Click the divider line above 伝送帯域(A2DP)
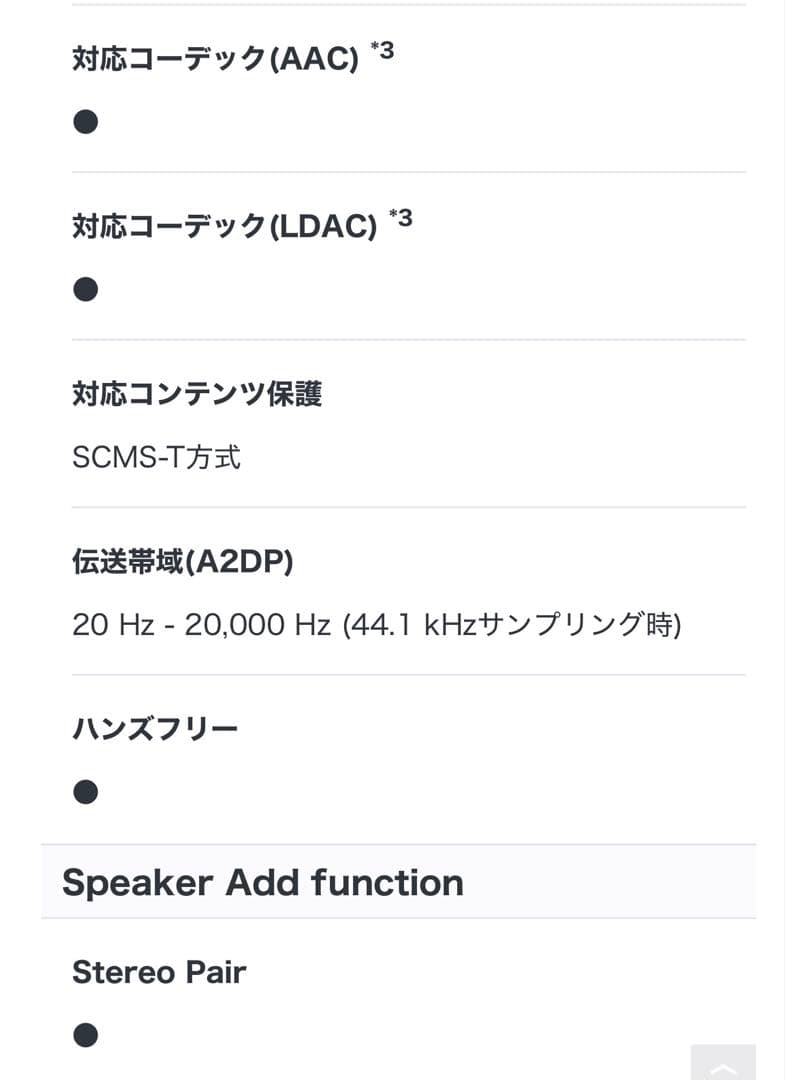The height and width of the screenshot is (1080, 785). 408,507
